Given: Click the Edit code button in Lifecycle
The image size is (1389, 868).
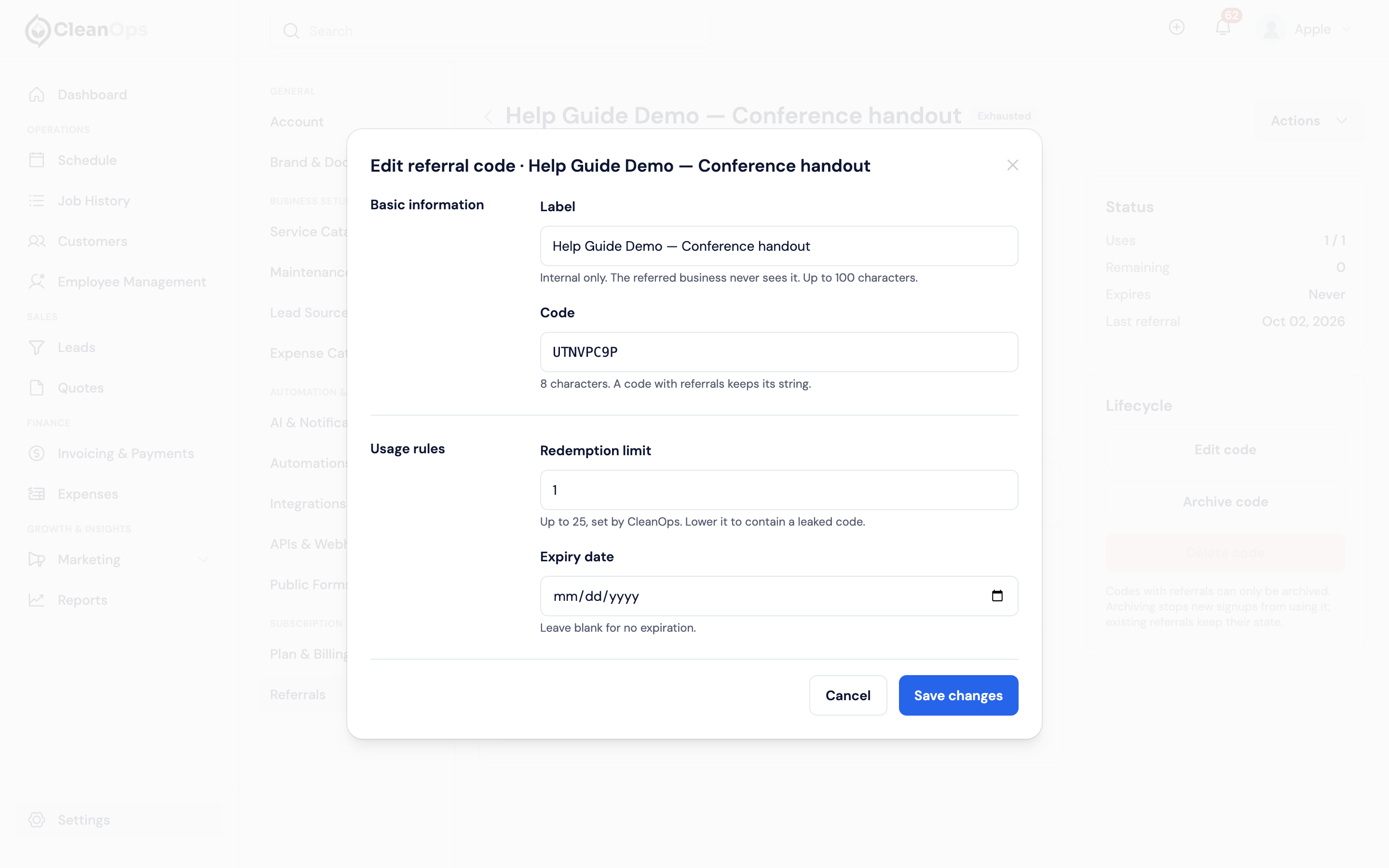Looking at the screenshot, I should click(x=1225, y=449).
